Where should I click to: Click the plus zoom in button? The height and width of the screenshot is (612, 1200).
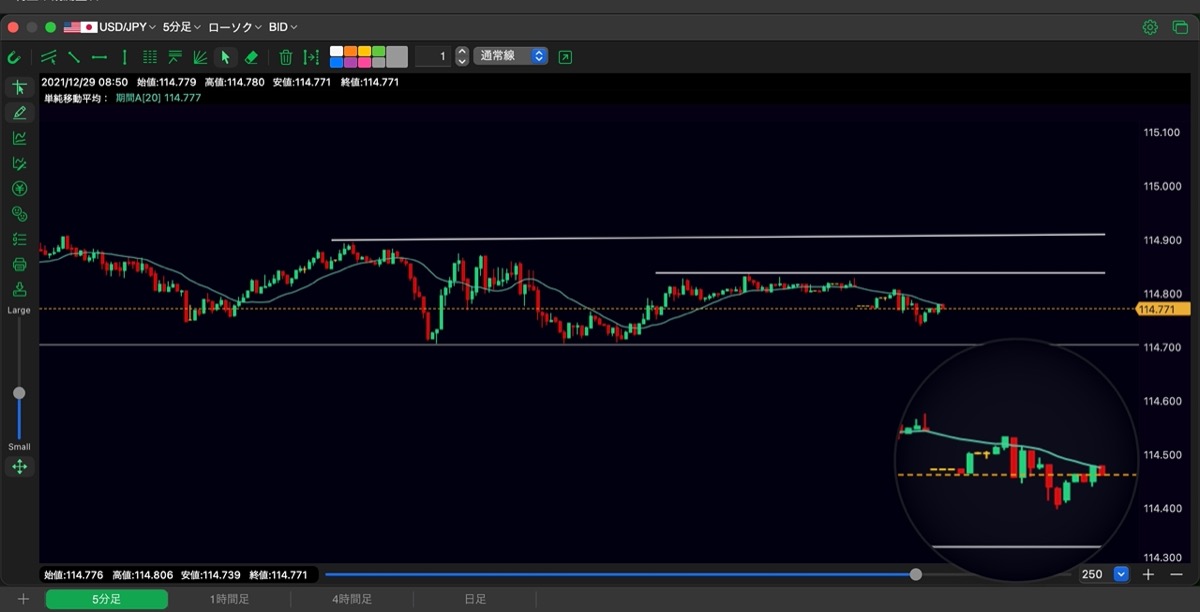point(1149,574)
